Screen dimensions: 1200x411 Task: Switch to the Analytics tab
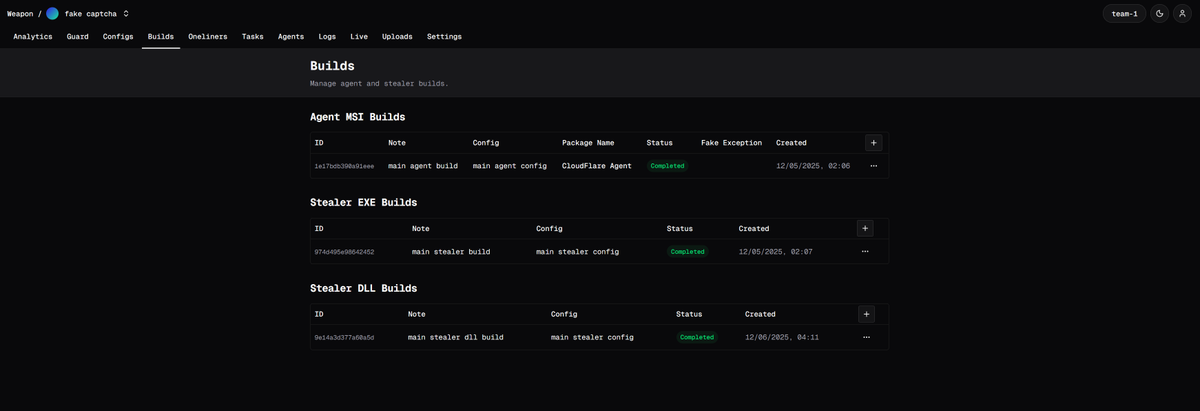33,36
